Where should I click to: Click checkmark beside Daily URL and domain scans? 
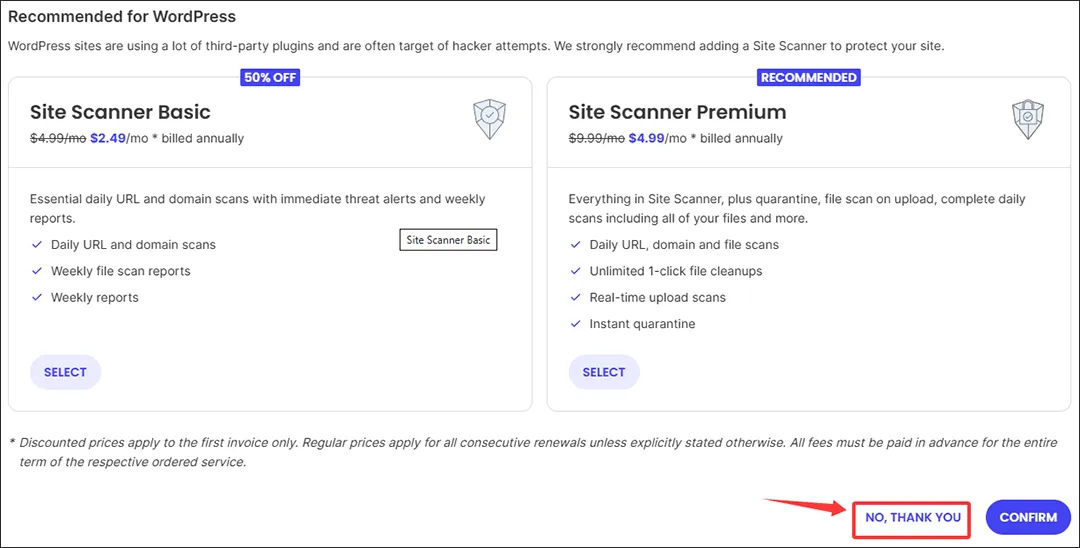point(37,244)
